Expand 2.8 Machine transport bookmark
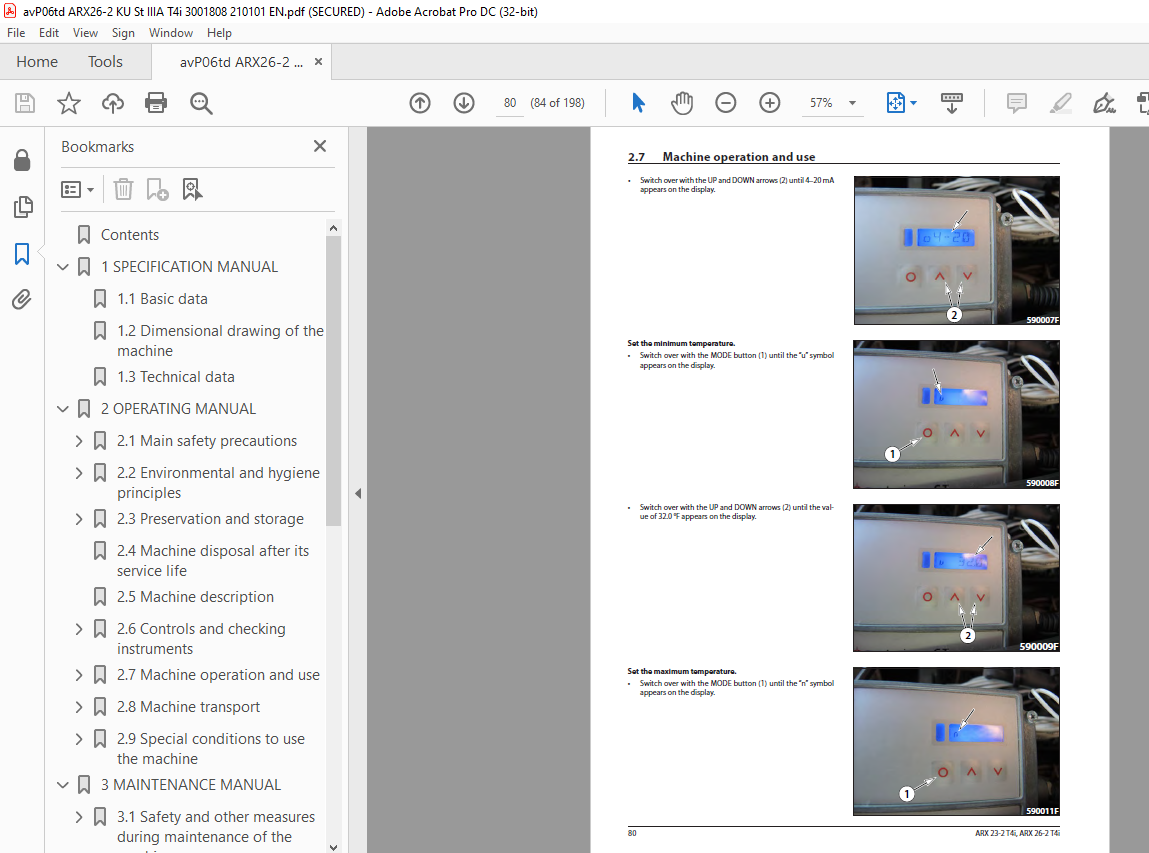This screenshot has width=1149, height=853. pos(79,707)
